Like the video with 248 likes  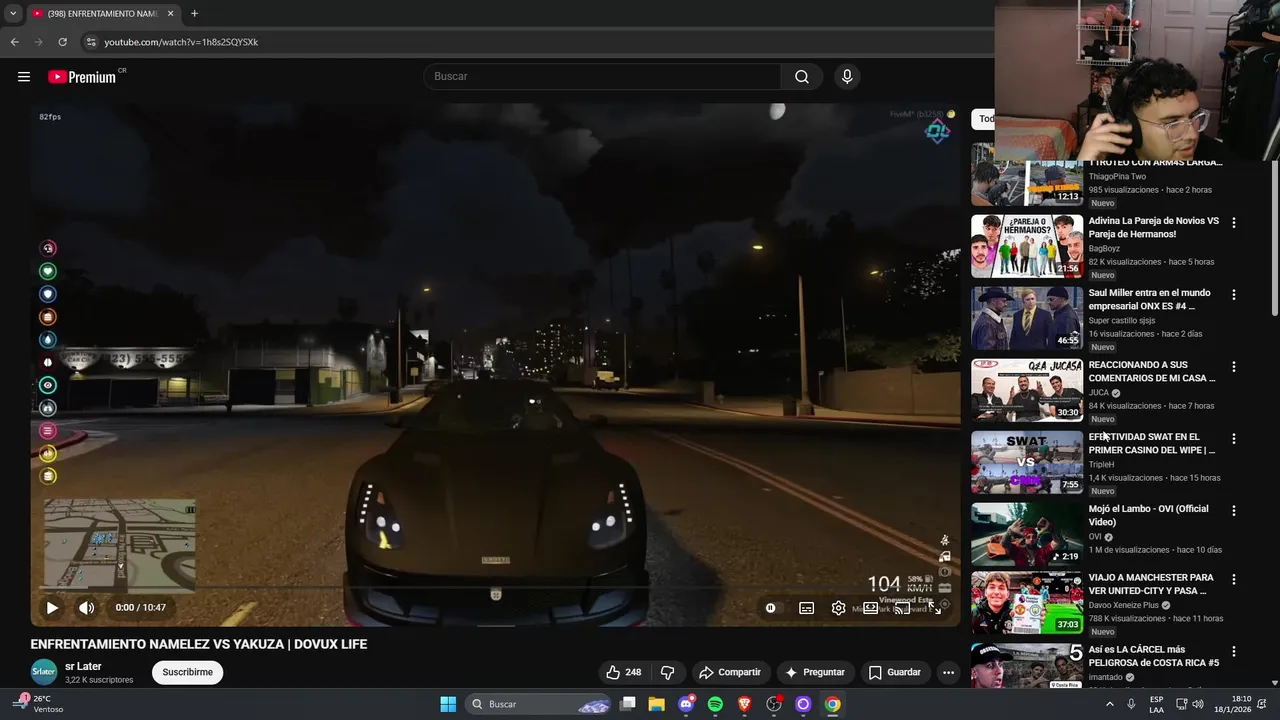(623, 672)
